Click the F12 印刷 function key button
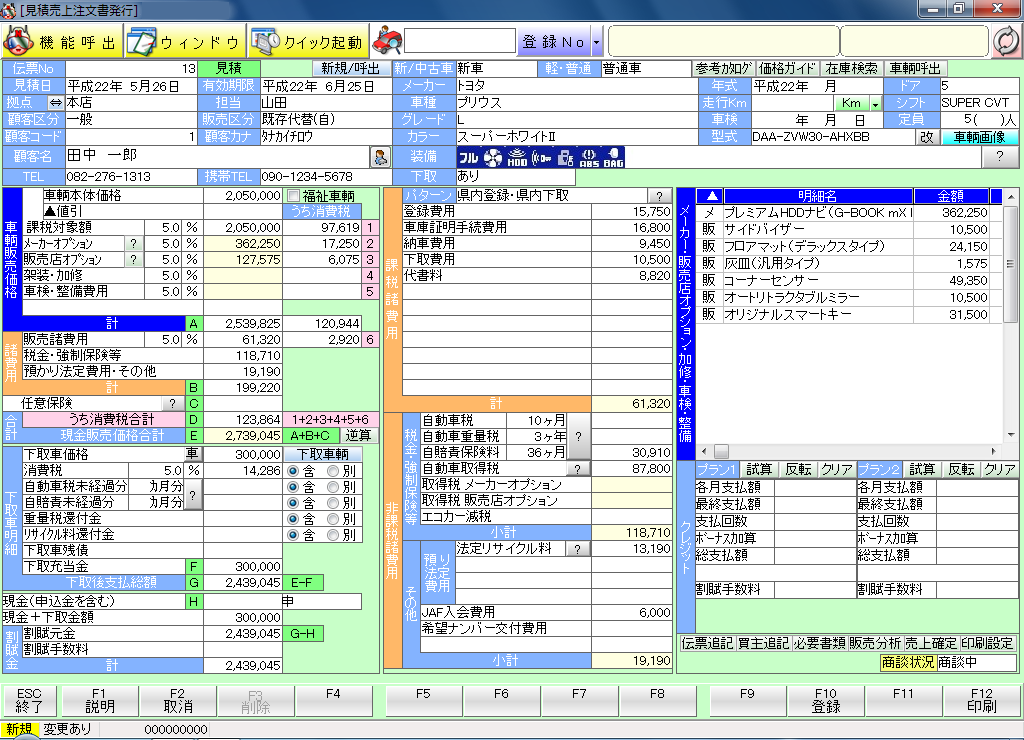Image resolution: width=1024 pixels, height=740 pixels. point(982,700)
